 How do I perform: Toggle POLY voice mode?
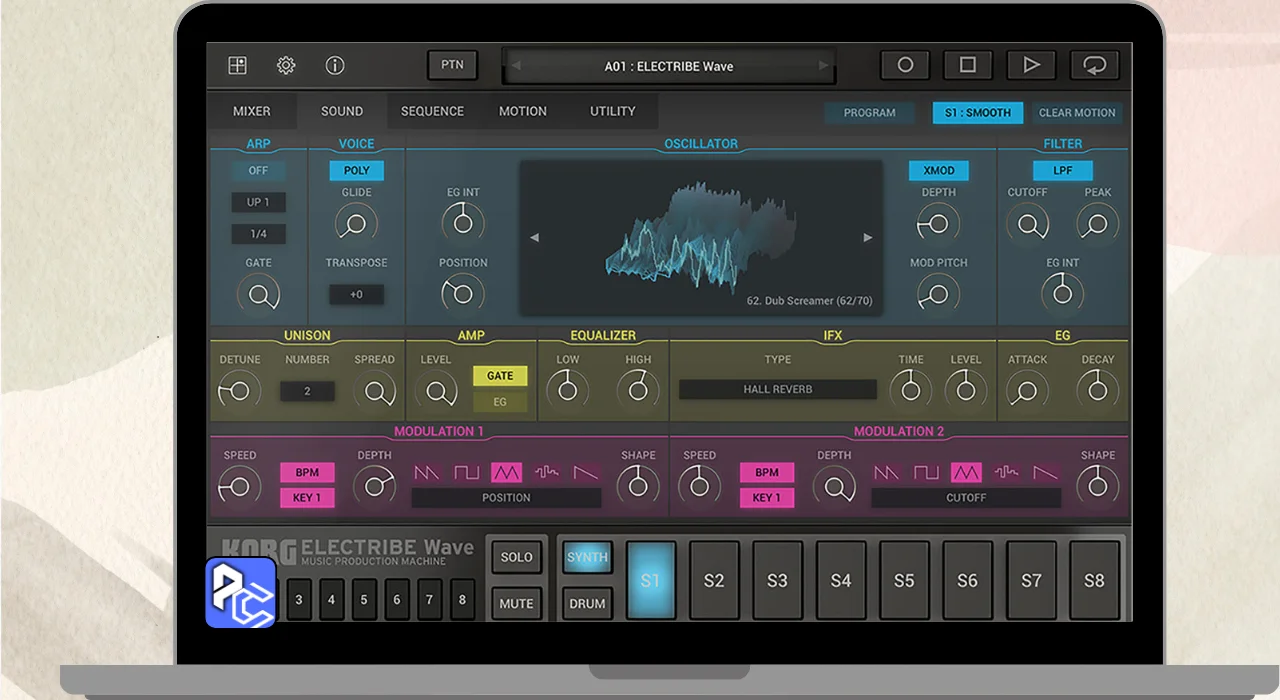click(x=356, y=170)
